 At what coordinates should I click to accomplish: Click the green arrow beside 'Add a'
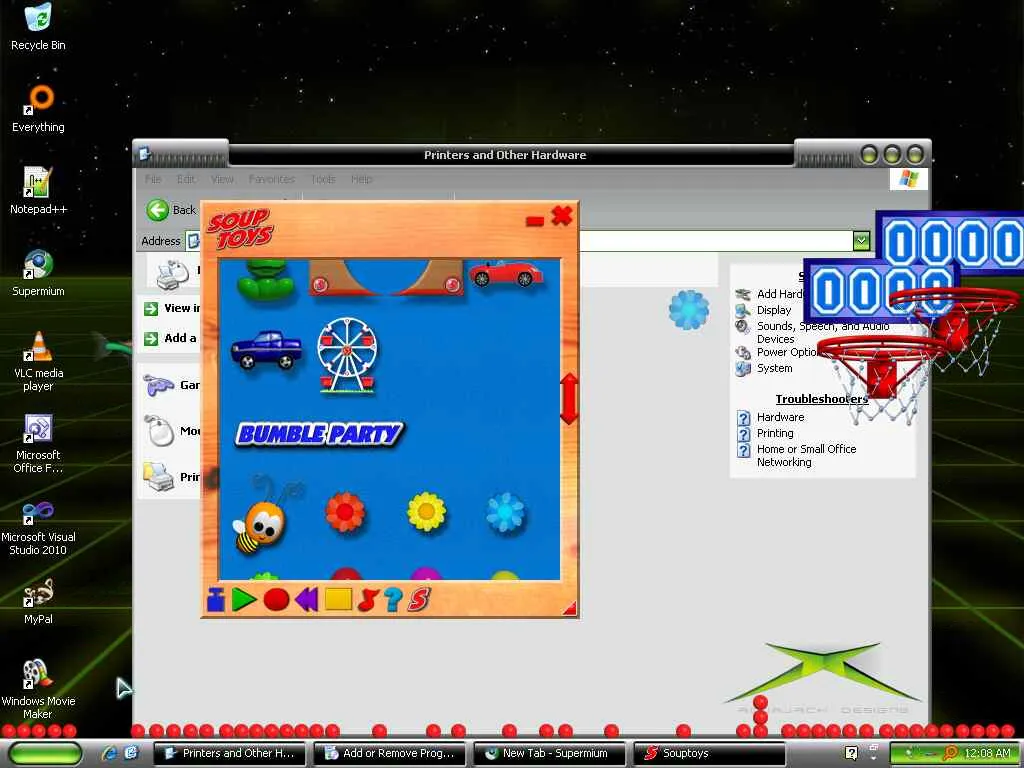(151, 338)
